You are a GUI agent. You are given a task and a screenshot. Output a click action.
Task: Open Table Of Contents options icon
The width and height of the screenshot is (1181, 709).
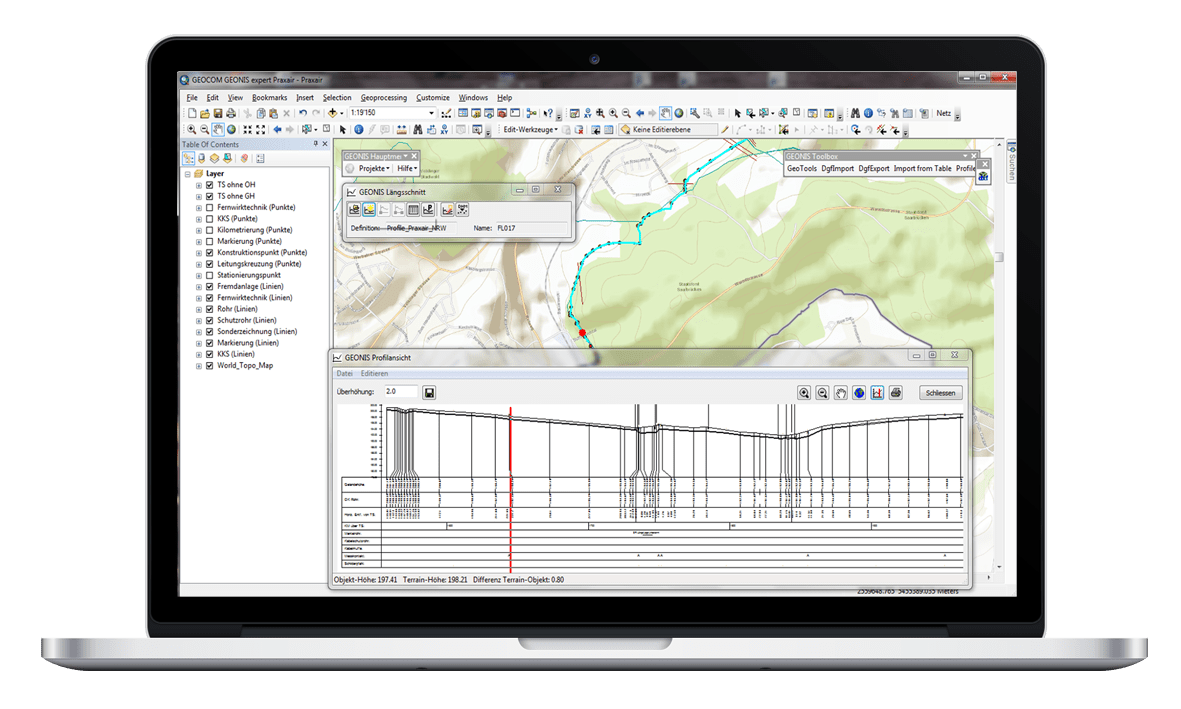pos(261,158)
